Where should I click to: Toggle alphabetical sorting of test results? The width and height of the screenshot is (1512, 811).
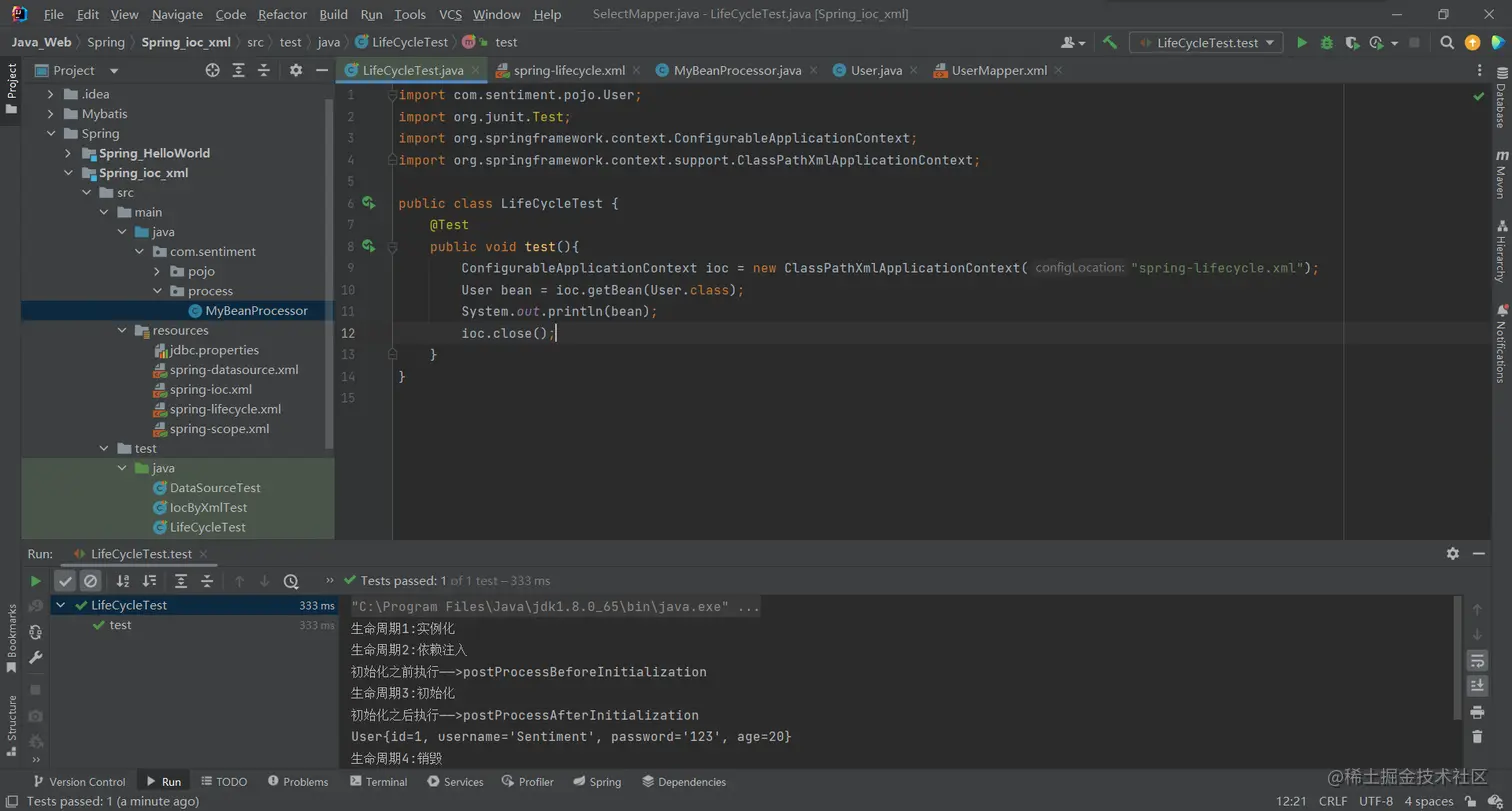pos(123,581)
